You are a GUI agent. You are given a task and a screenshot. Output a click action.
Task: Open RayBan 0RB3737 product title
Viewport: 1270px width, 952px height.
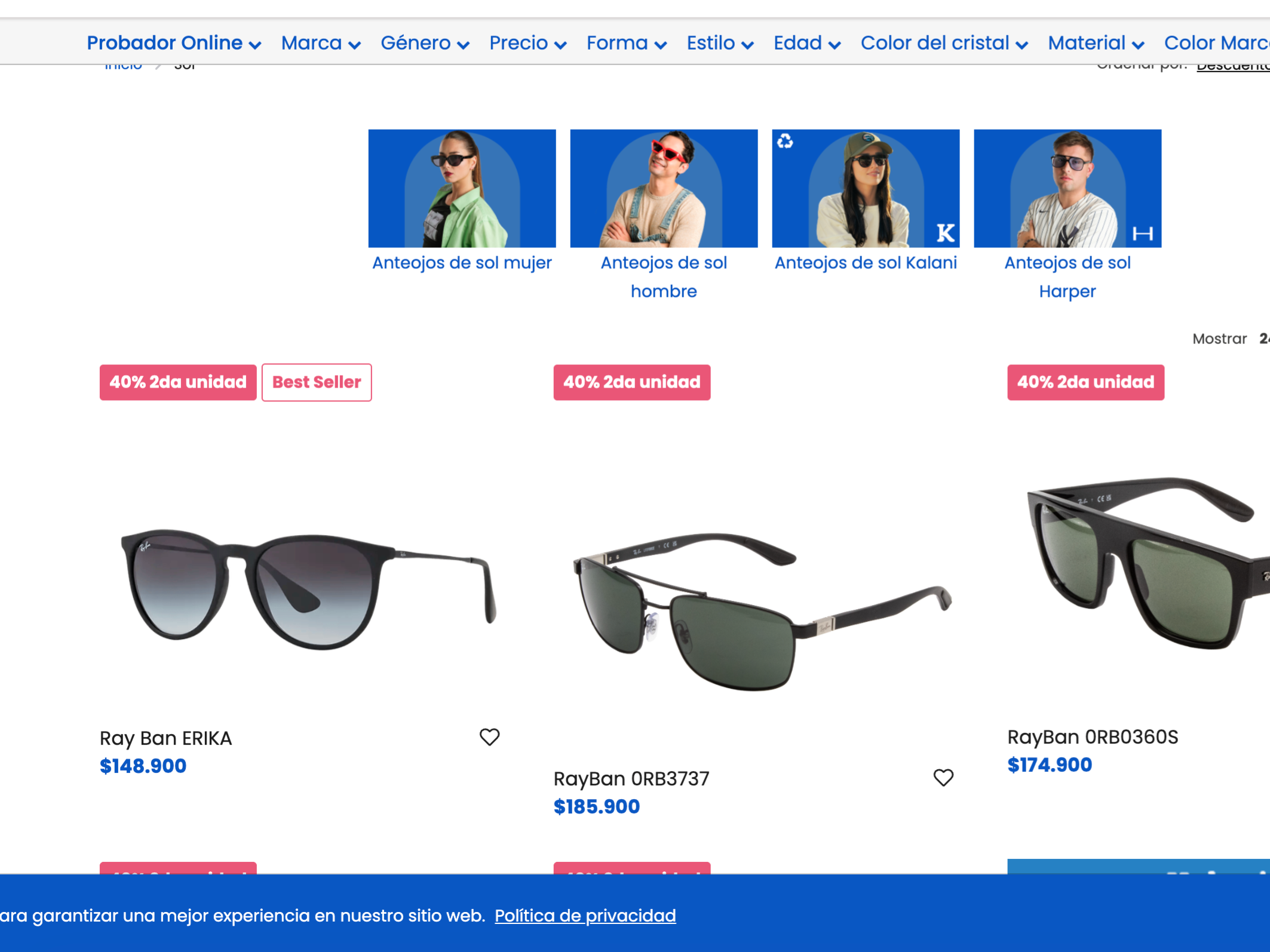coord(631,779)
